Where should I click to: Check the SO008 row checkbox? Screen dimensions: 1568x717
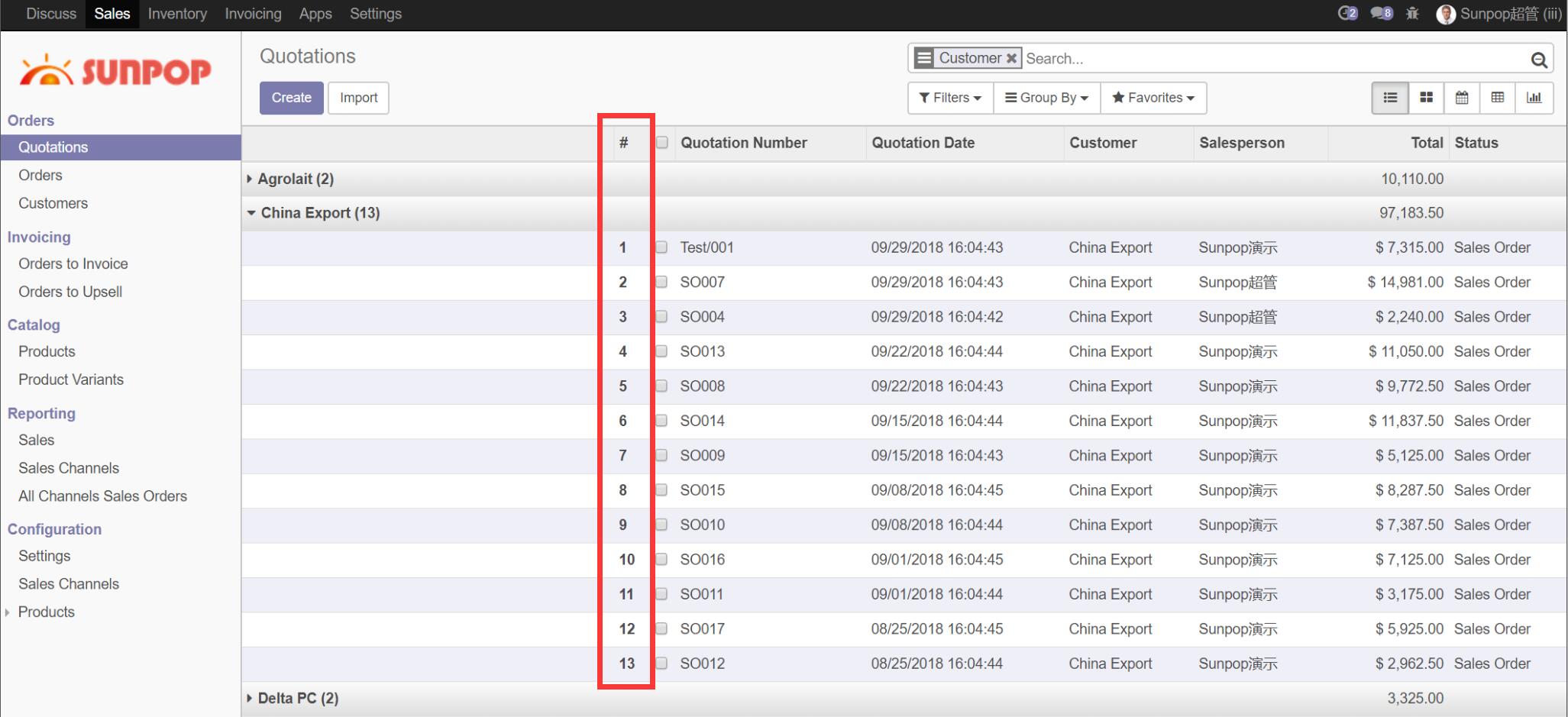point(662,386)
